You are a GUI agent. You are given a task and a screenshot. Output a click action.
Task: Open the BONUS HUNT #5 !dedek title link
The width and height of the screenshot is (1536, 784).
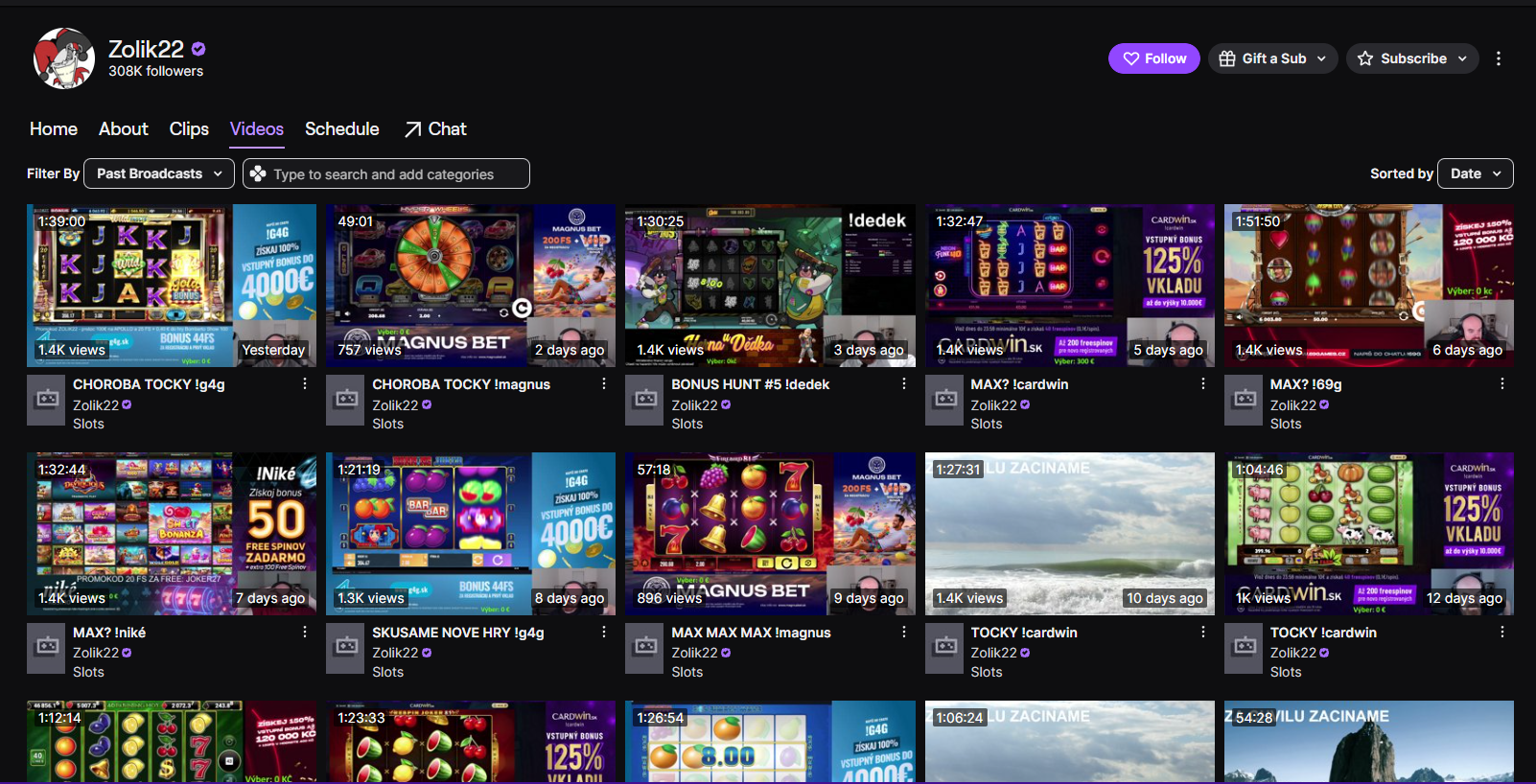751,384
